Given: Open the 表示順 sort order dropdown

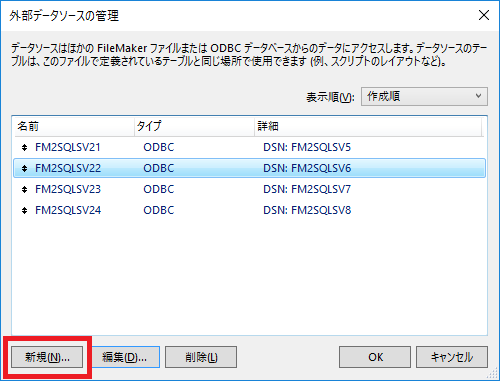Looking at the screenshot, I should coord(424,97).
